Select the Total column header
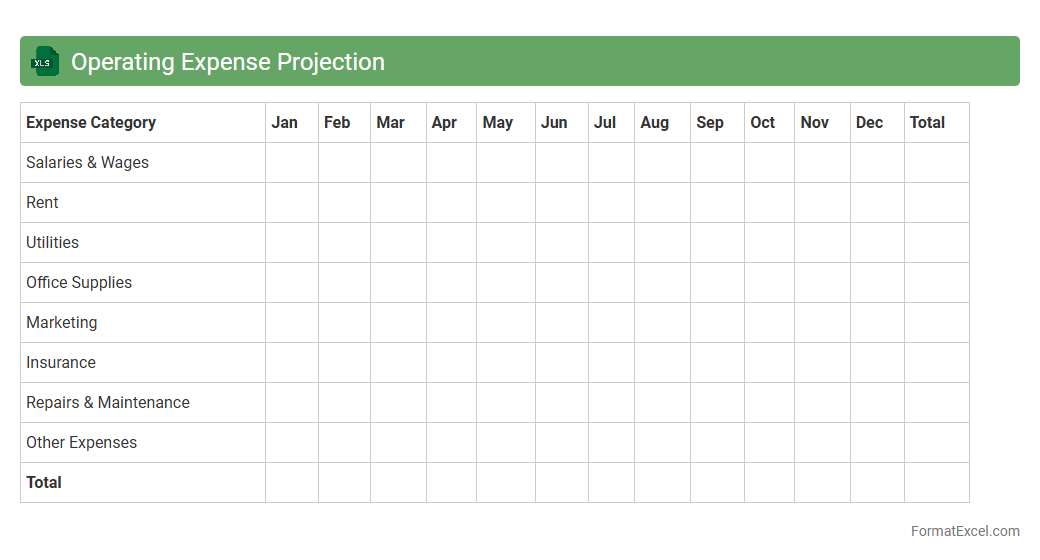1040x560 pixels. click(927, 123)
